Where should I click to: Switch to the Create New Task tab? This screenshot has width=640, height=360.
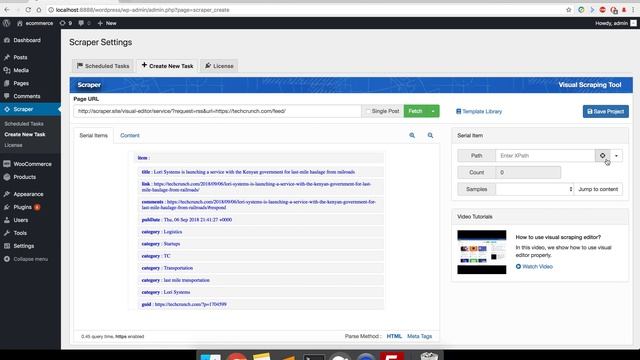[x=167, y=66]
